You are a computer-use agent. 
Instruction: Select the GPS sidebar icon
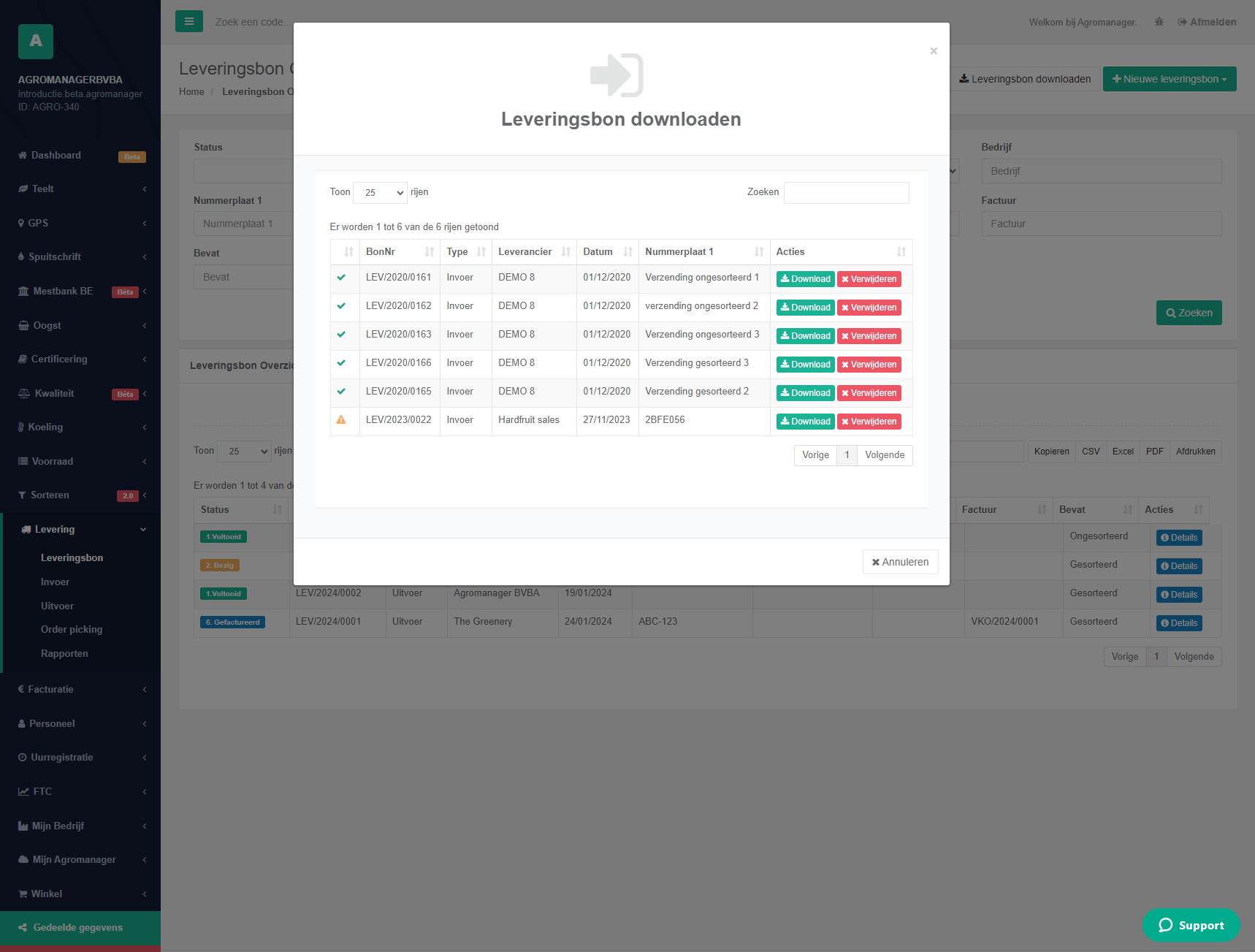pyautogui.click(x=21, y=223)
